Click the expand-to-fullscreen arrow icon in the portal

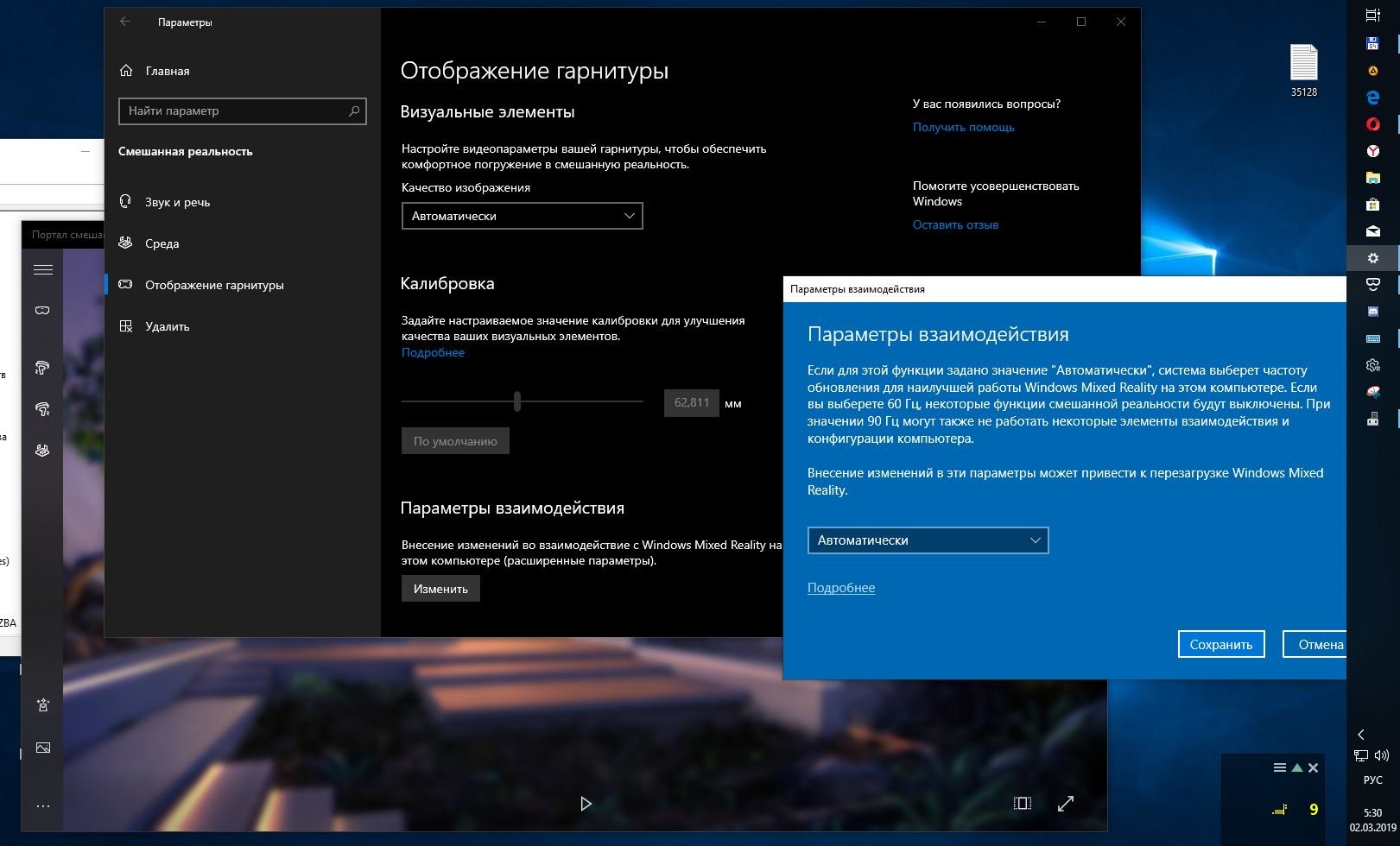1066,804
